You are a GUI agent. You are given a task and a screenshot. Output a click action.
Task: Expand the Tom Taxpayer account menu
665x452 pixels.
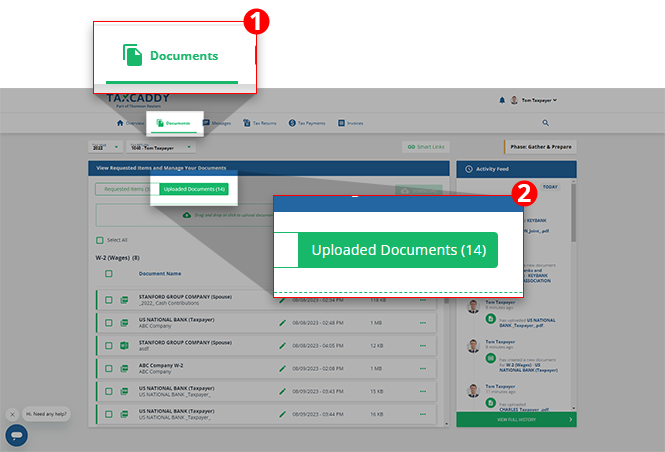pyautogui.click(x=539, y=100)
